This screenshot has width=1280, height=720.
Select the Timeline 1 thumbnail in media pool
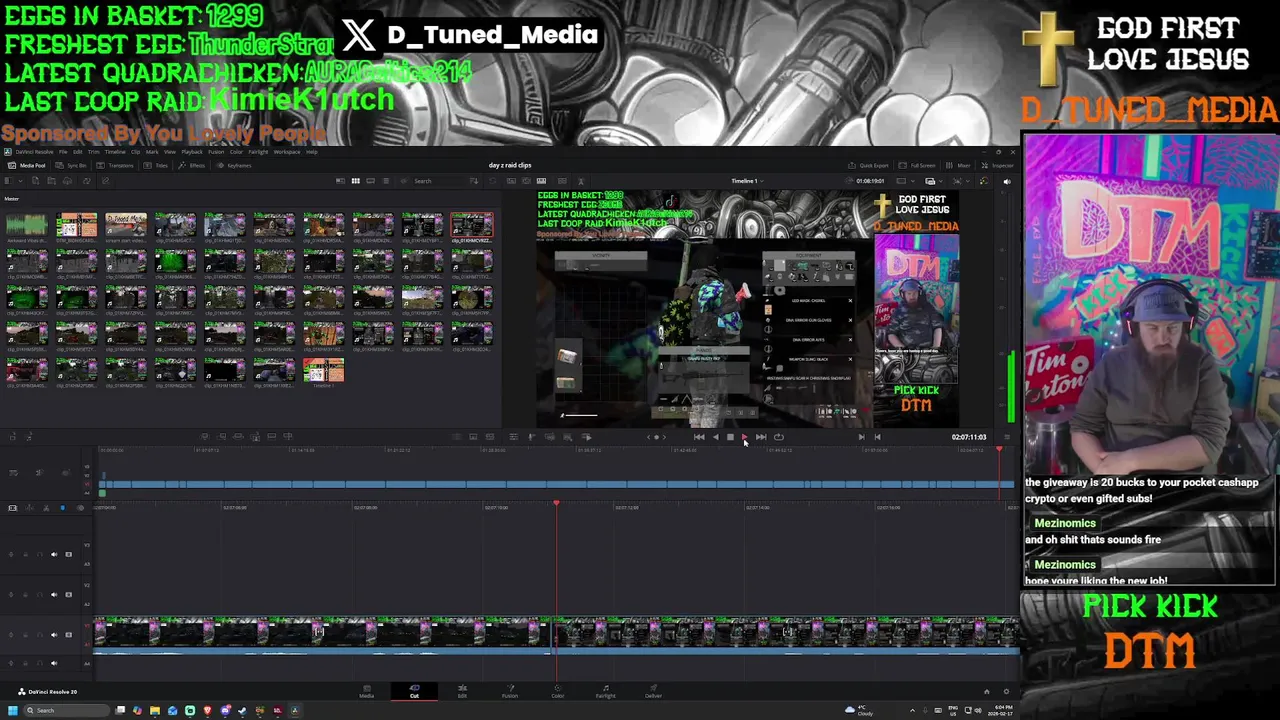click(323, 371)
